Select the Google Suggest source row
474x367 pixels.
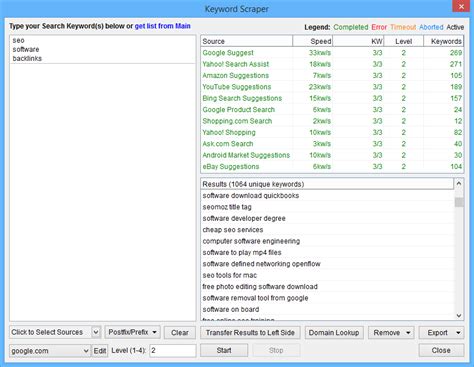point(332,53)
